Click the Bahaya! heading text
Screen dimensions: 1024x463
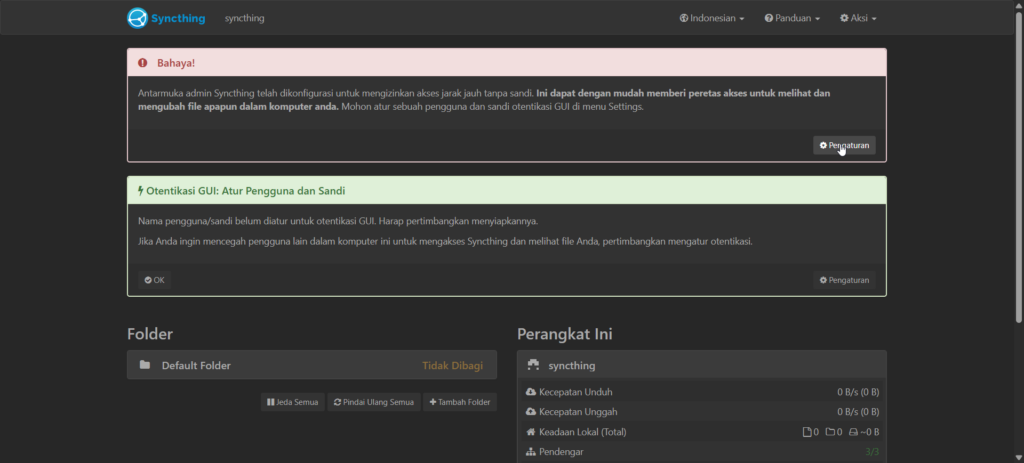(176, 63)
